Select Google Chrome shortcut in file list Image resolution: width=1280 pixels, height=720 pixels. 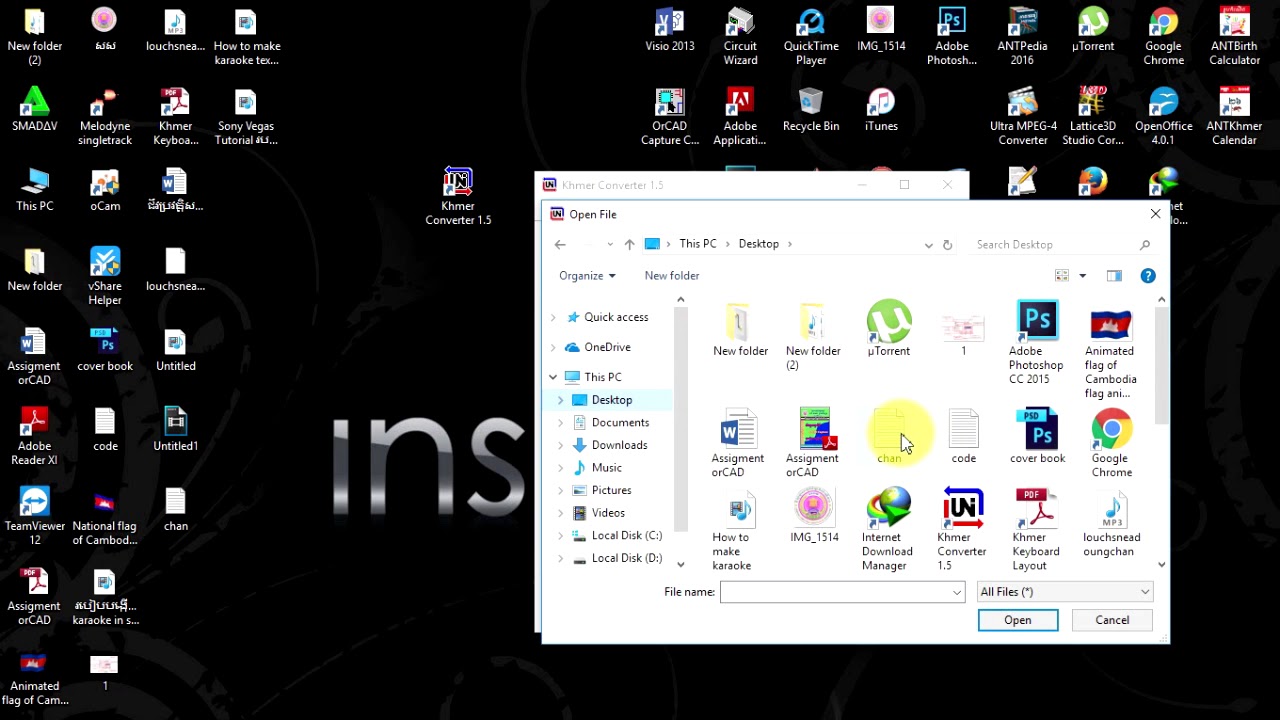click(x=1111, y=443)
